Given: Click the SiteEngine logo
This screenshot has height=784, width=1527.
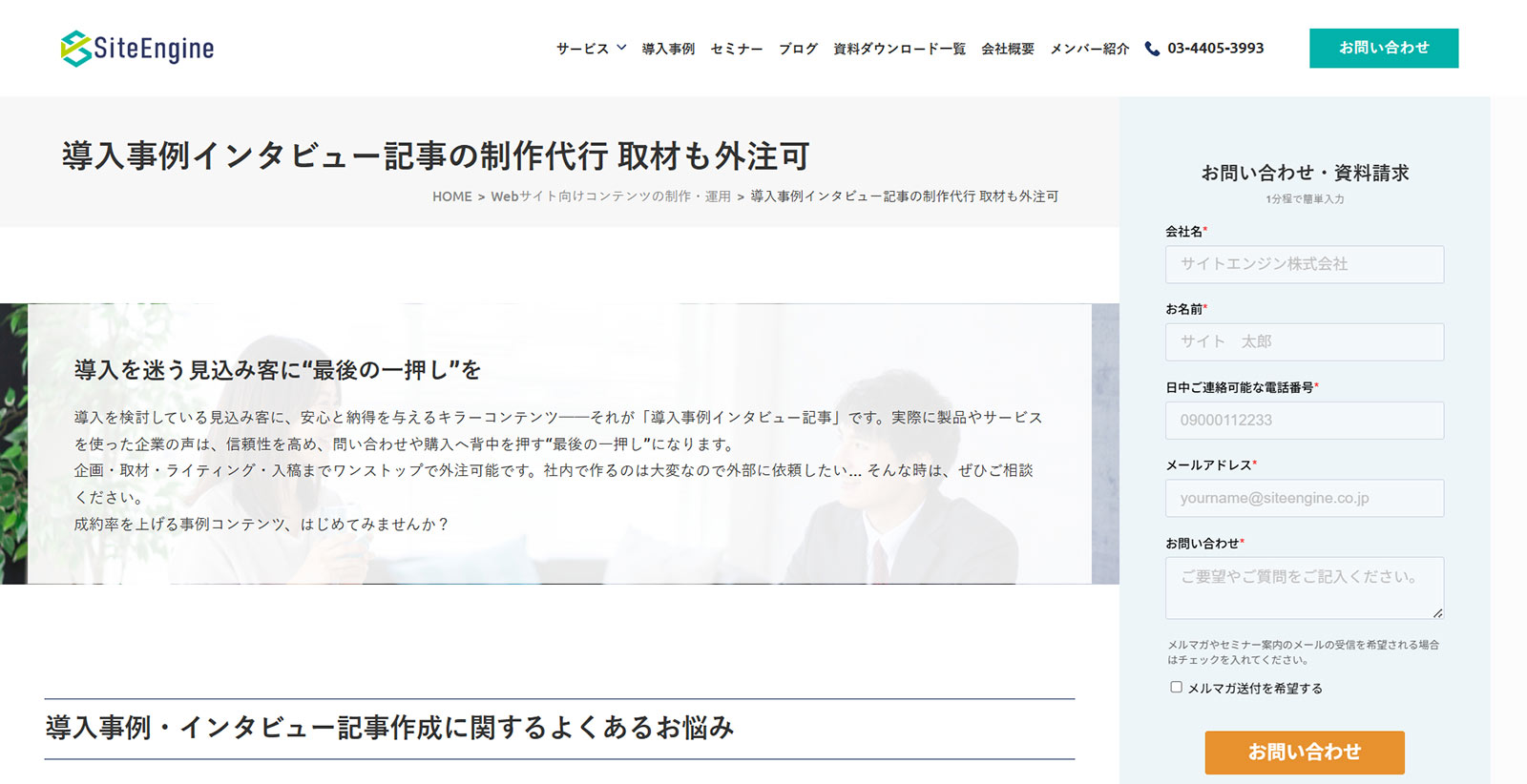Looking at the screenshot, I should (137, 48).
